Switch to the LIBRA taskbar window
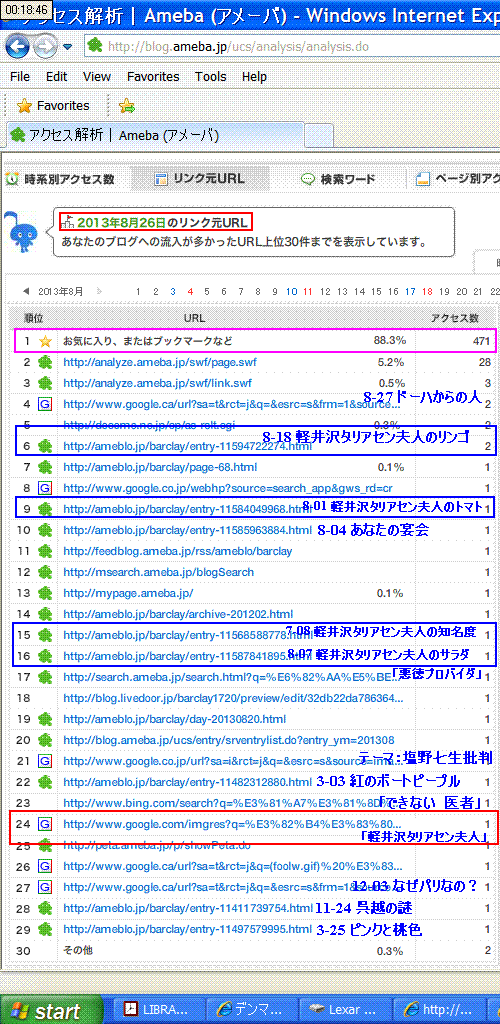500x1024 pixels. [x=159, y=1011]
